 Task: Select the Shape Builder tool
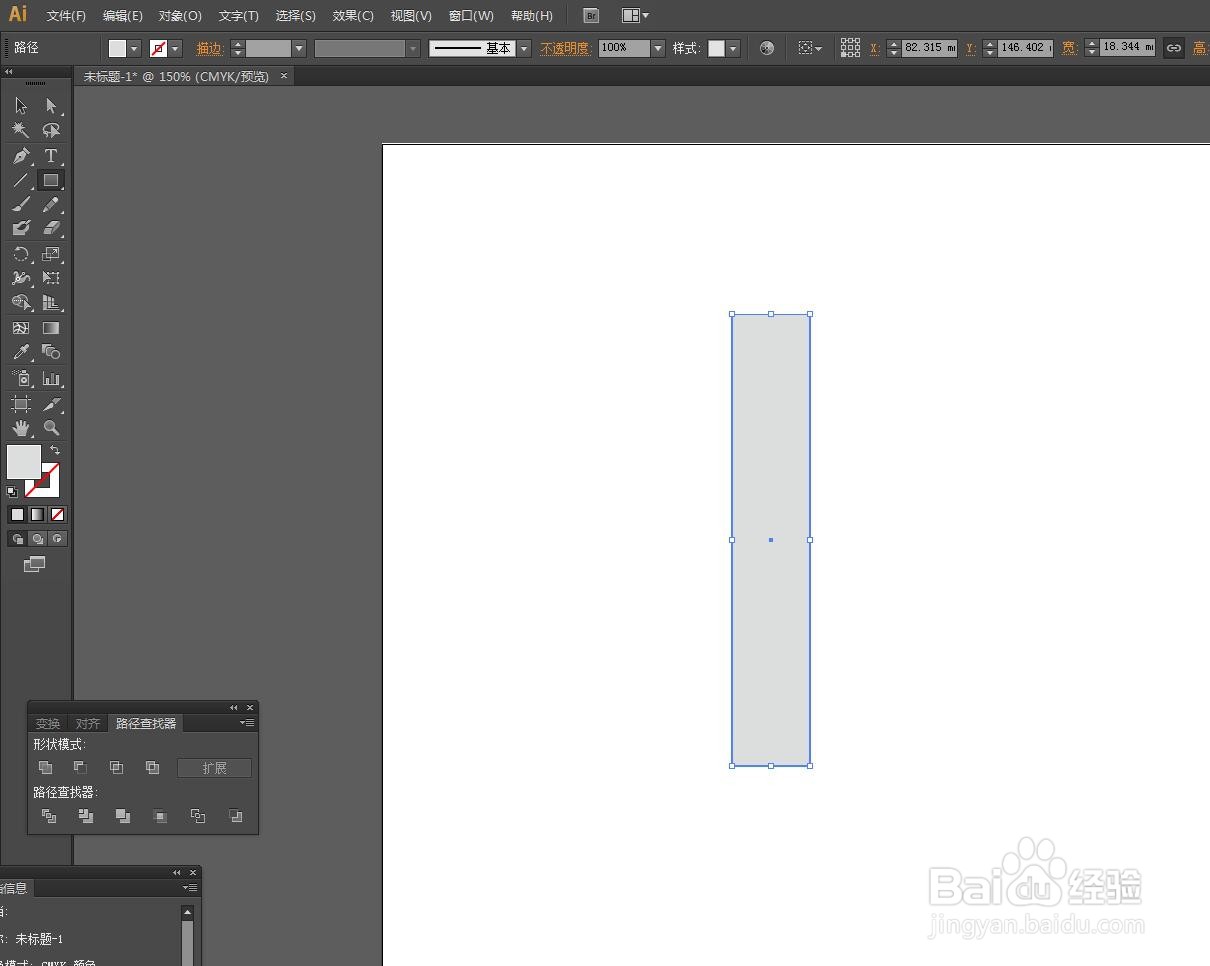click(21, 302)
